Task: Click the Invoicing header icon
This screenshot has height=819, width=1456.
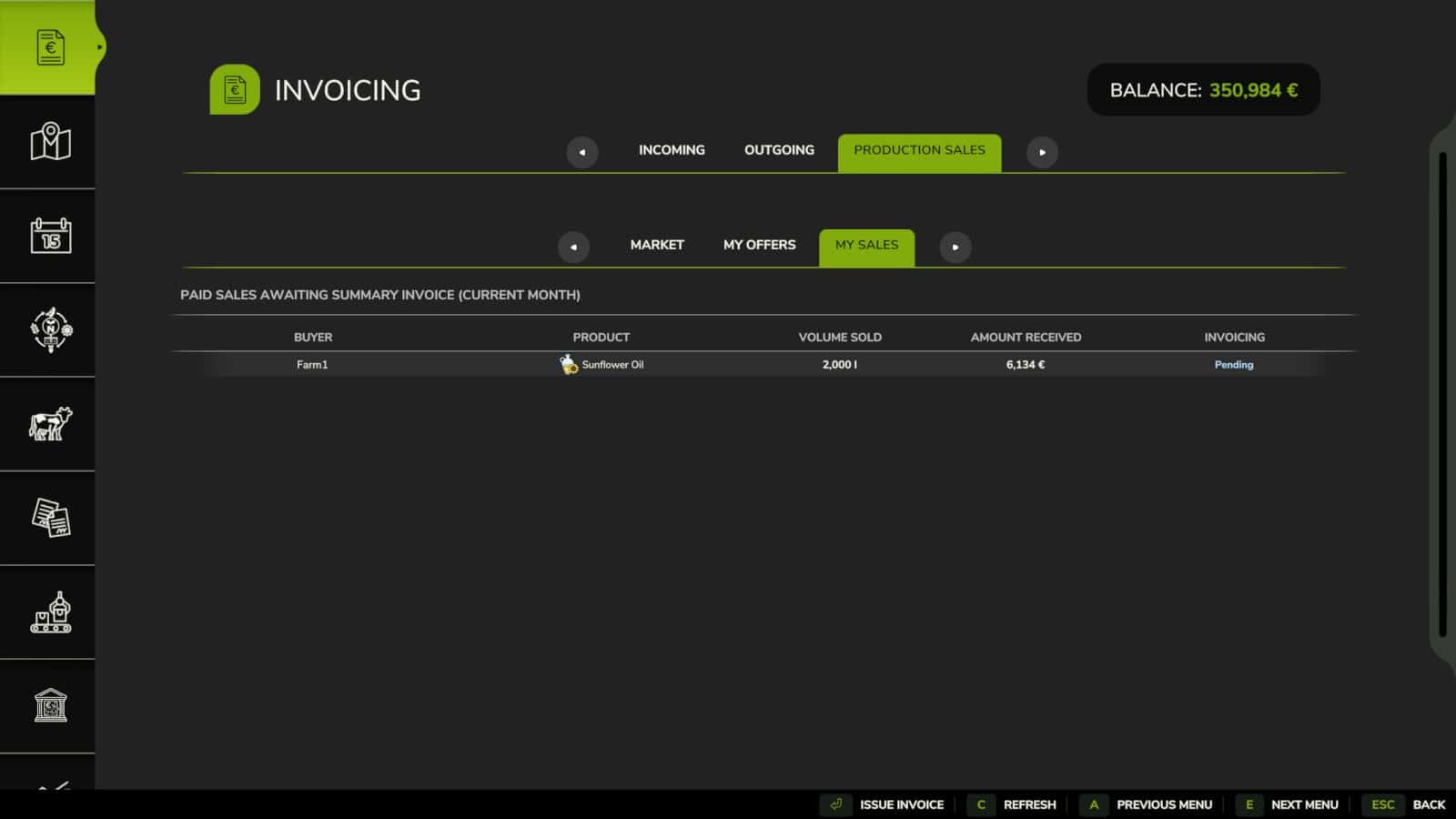Action: click(235, 89)
